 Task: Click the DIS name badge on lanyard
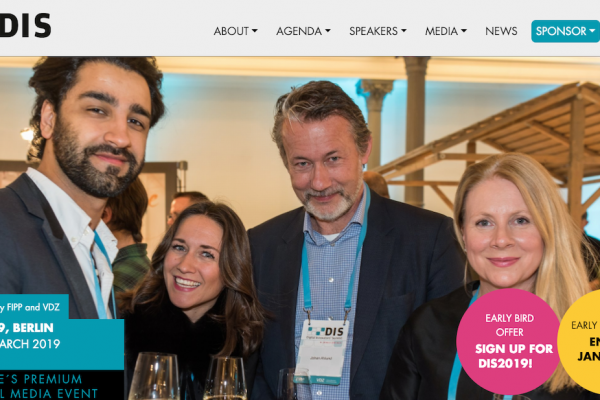point(321,351)
